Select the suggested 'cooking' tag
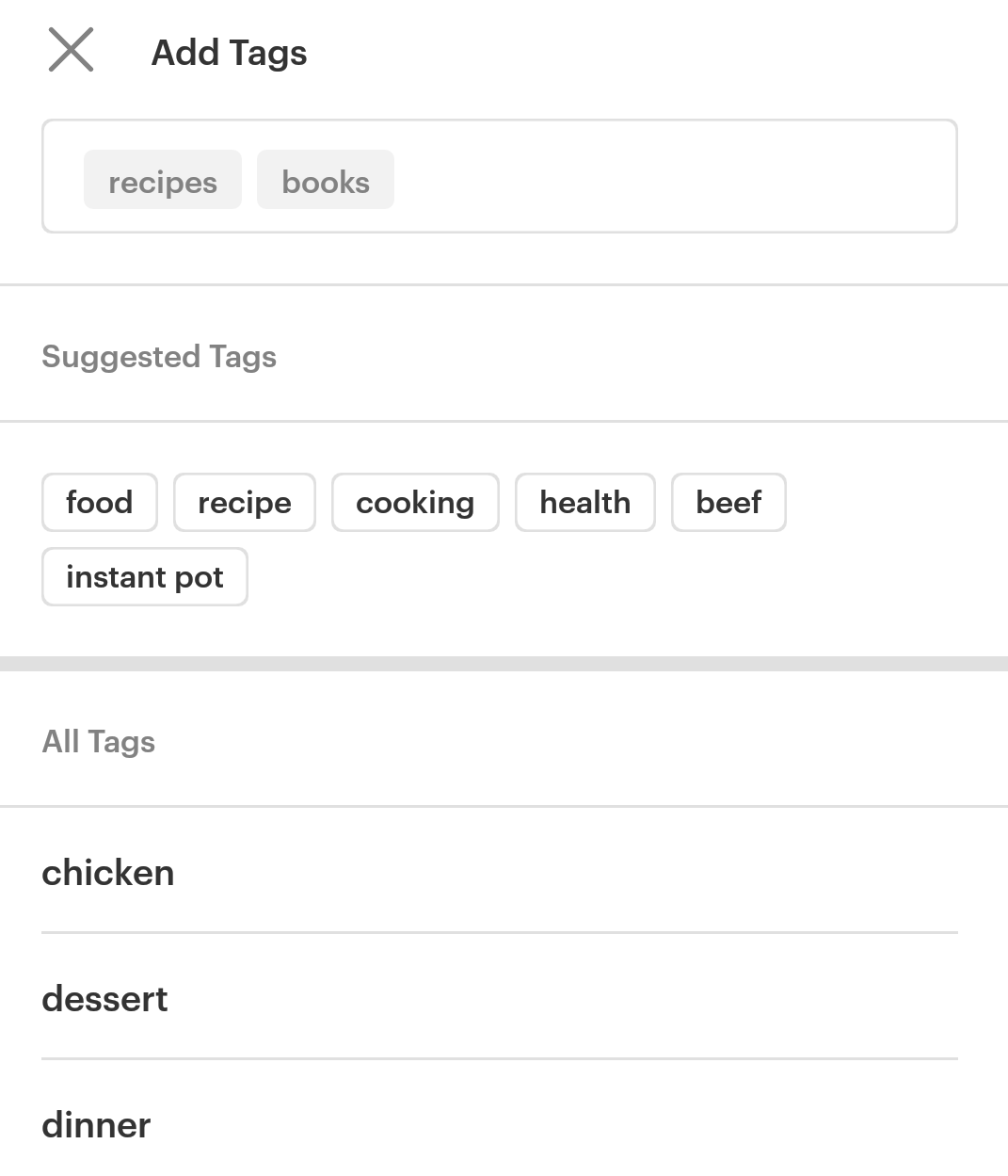Image resolution: width=1008 pixels, height=1176 pixels. tap(415, 503)
